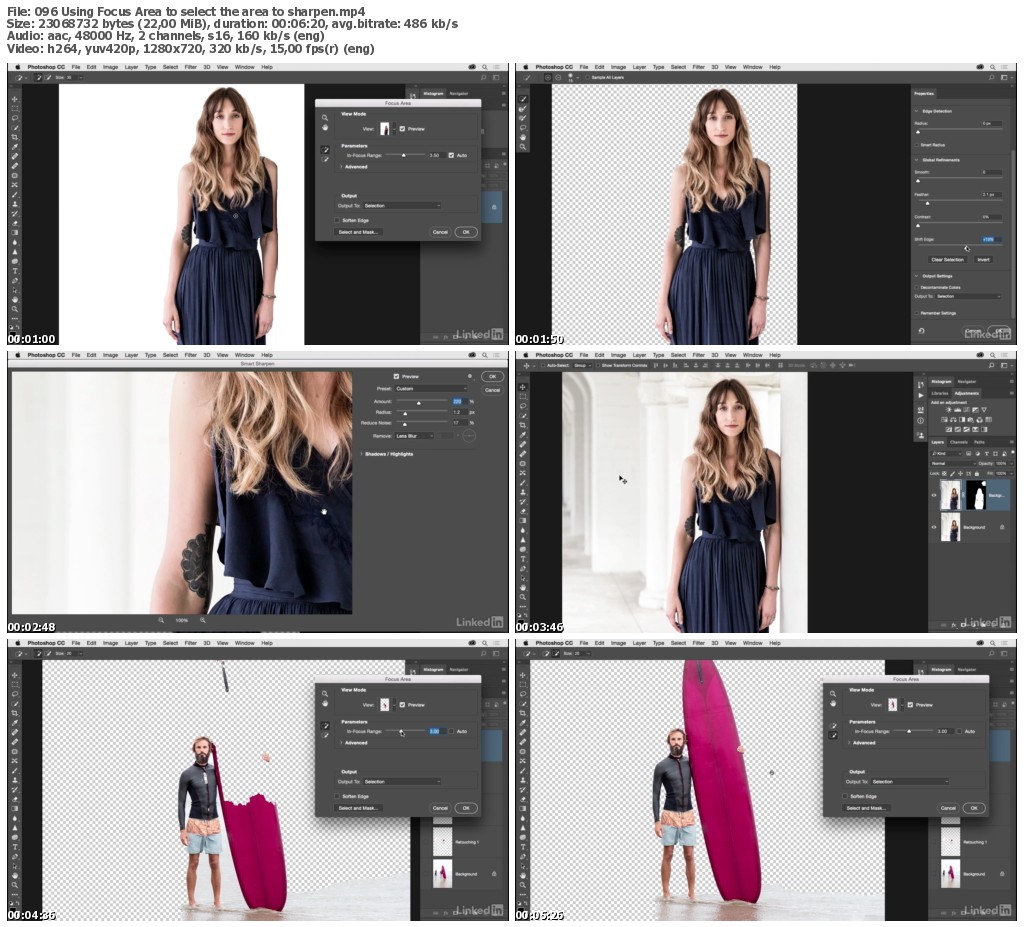Select the Move tool in the 00:01:00 frame
This screenshot has width=1024, height=927.
(15, 99)
